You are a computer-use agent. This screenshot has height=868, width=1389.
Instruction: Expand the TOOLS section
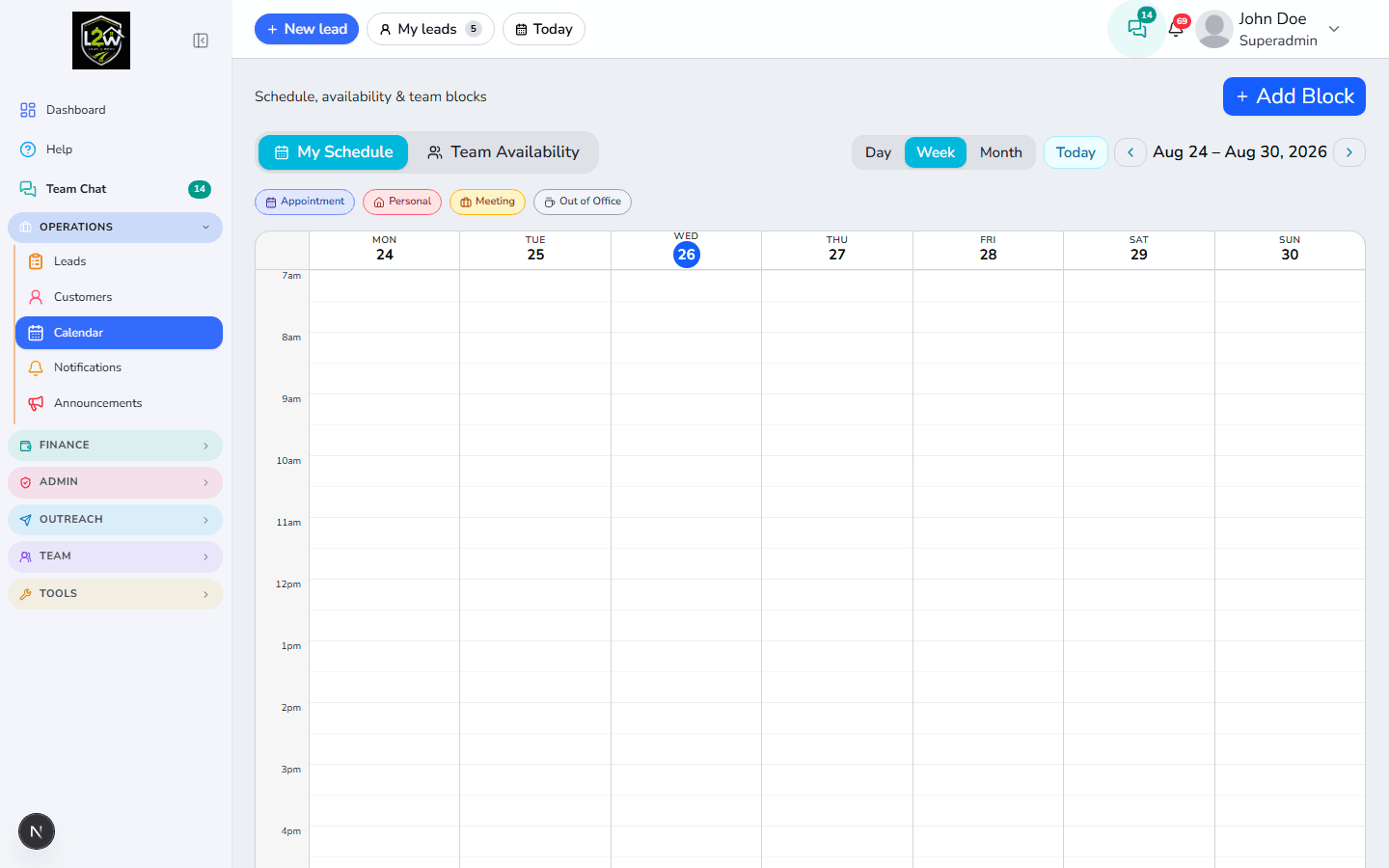[116, 594]
